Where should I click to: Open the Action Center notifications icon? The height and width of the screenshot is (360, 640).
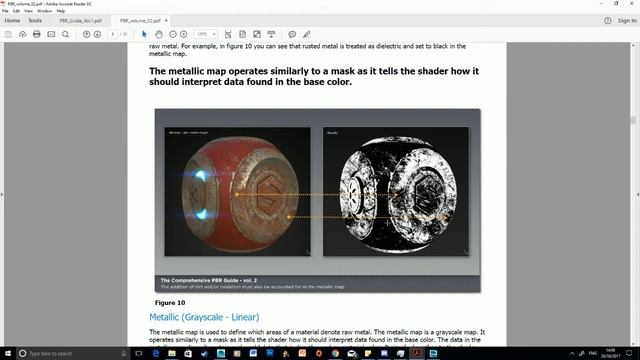pos(629,353)
